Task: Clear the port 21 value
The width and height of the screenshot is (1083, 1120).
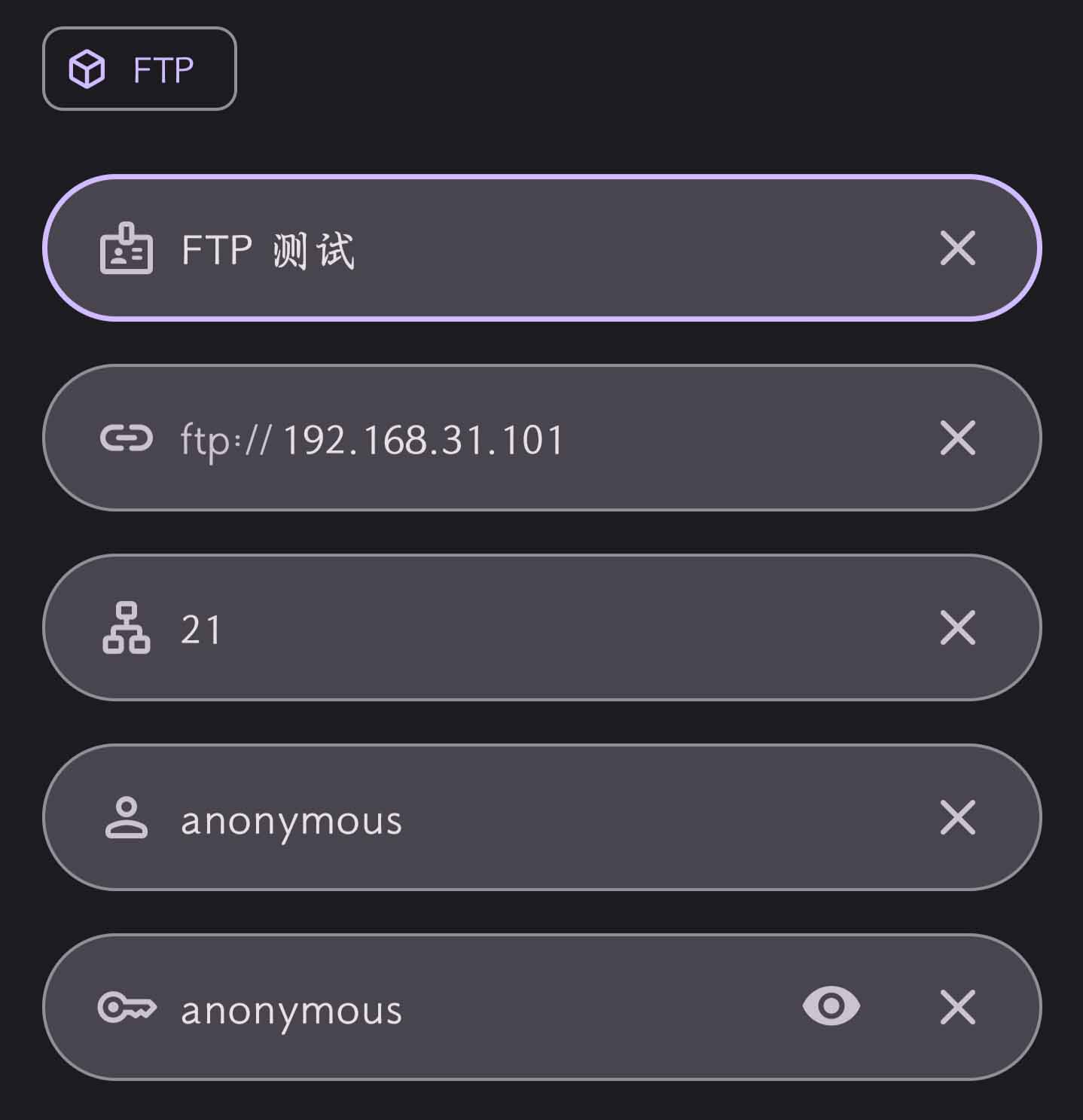Action: pyautogui.click(x=958, y=627)
